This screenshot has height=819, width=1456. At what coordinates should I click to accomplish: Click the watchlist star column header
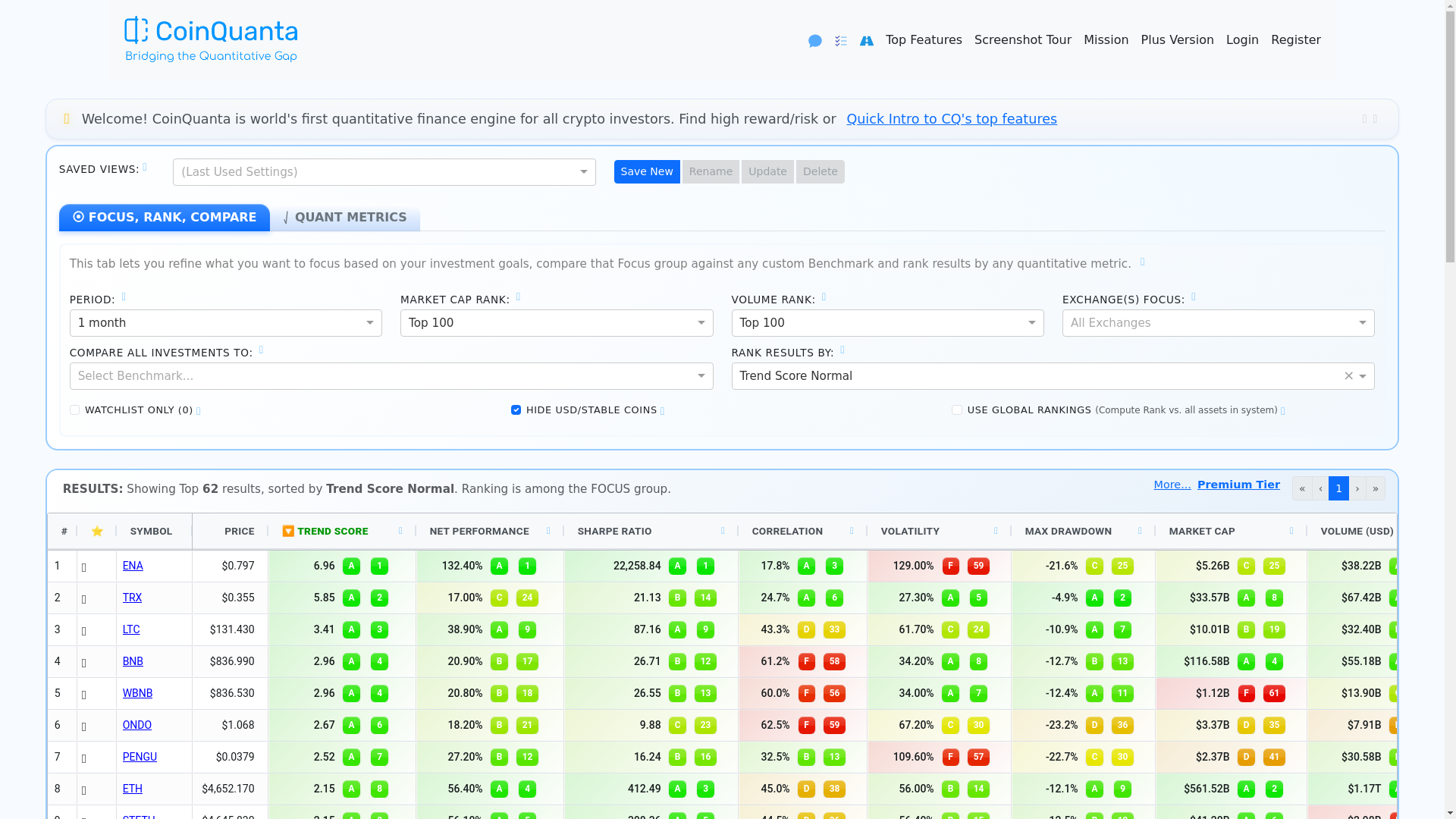pos(97,532)
